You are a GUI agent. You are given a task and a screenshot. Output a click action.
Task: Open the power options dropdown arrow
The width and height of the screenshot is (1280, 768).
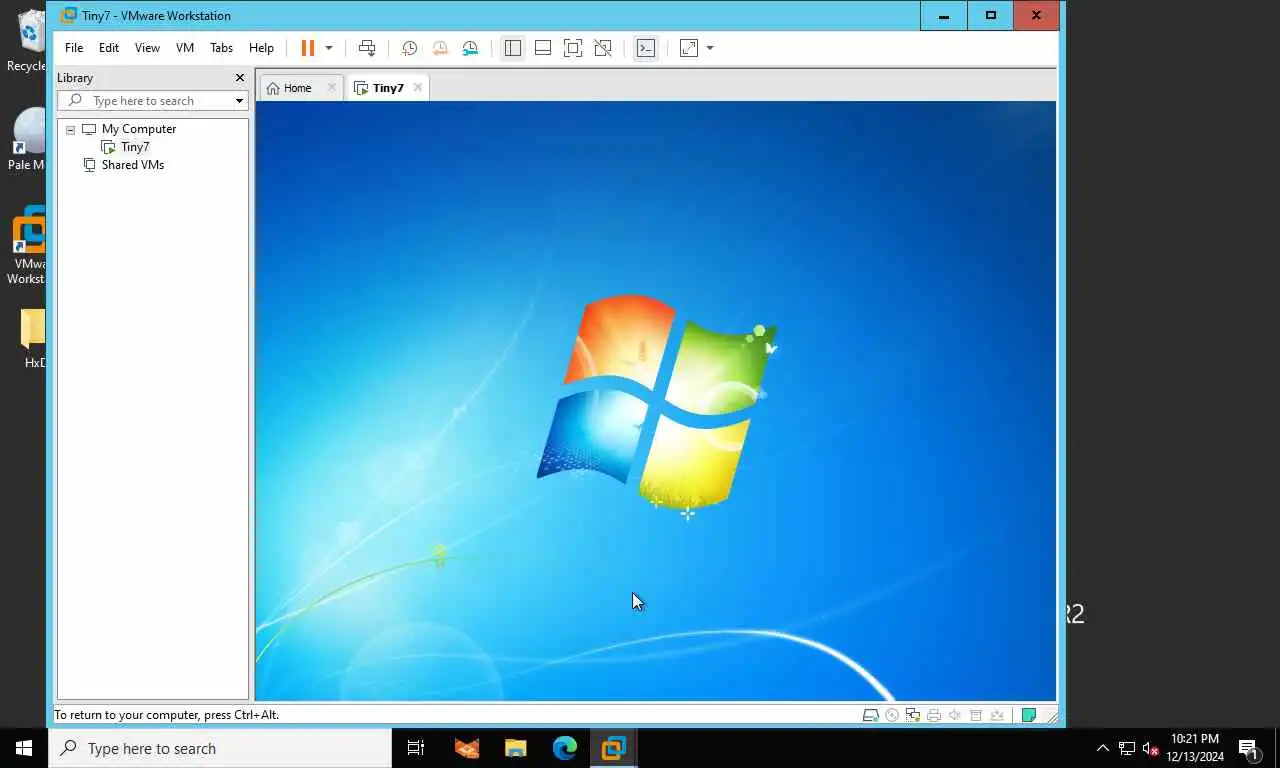tap(328, 48)
